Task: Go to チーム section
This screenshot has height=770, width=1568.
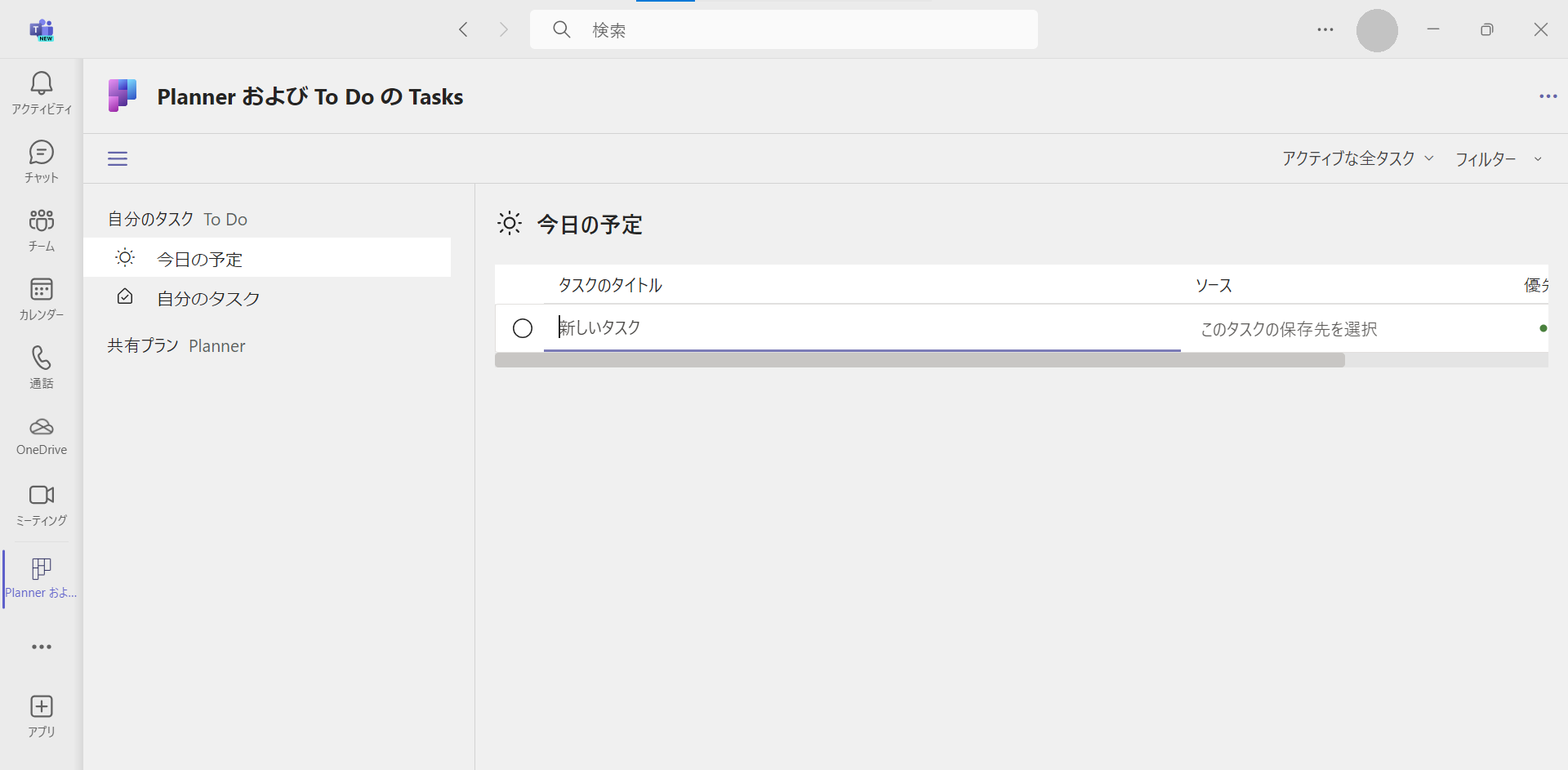Action: coord(42,230)
